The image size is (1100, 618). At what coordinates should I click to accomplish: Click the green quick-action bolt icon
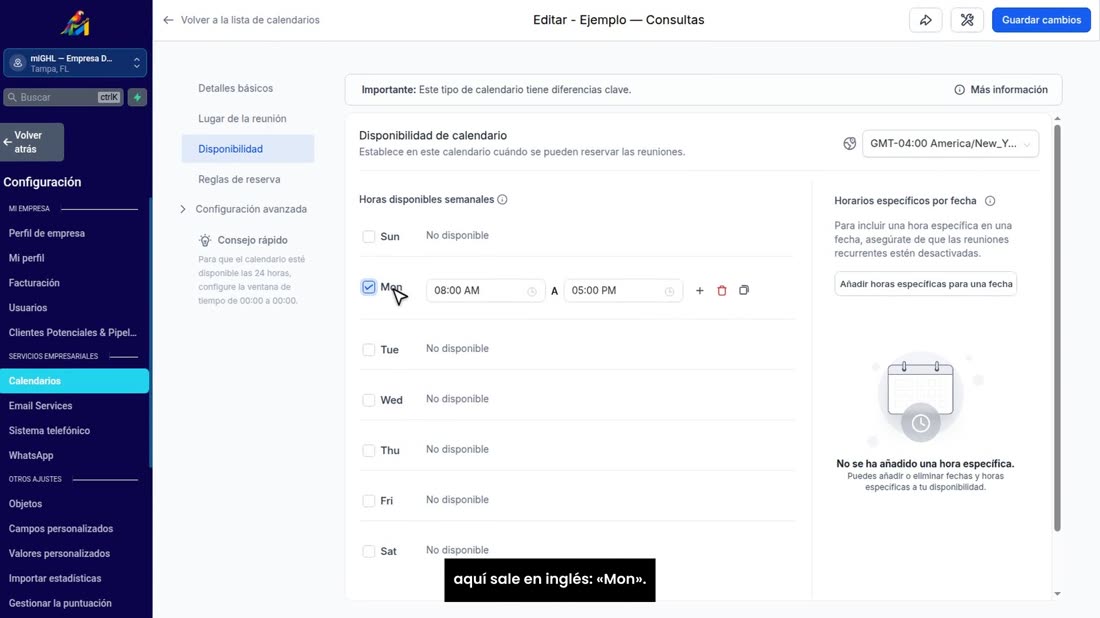pos(138,98)
